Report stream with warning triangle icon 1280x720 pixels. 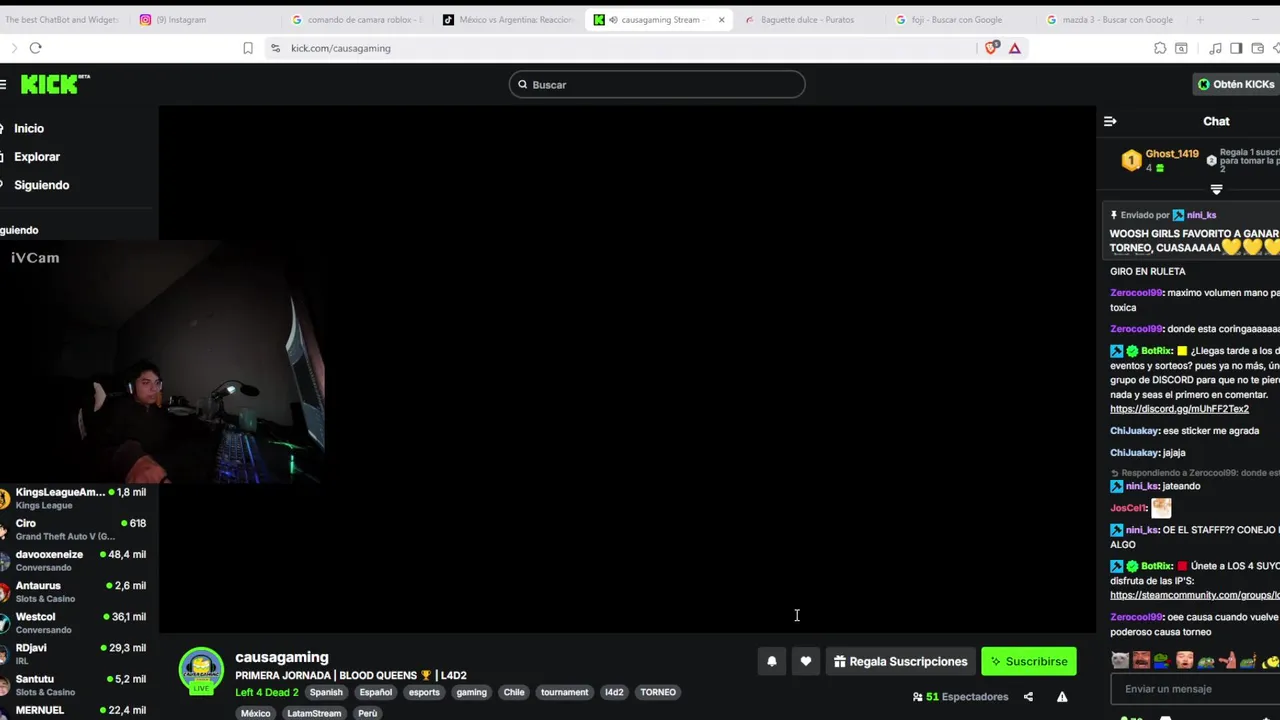(x=1062, y=697)
